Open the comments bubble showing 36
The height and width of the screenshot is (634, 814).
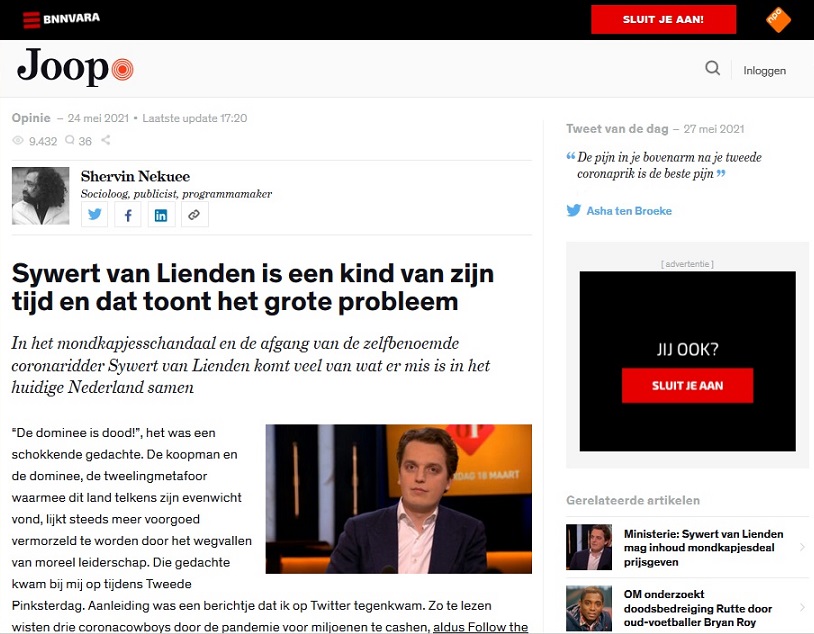78,141
